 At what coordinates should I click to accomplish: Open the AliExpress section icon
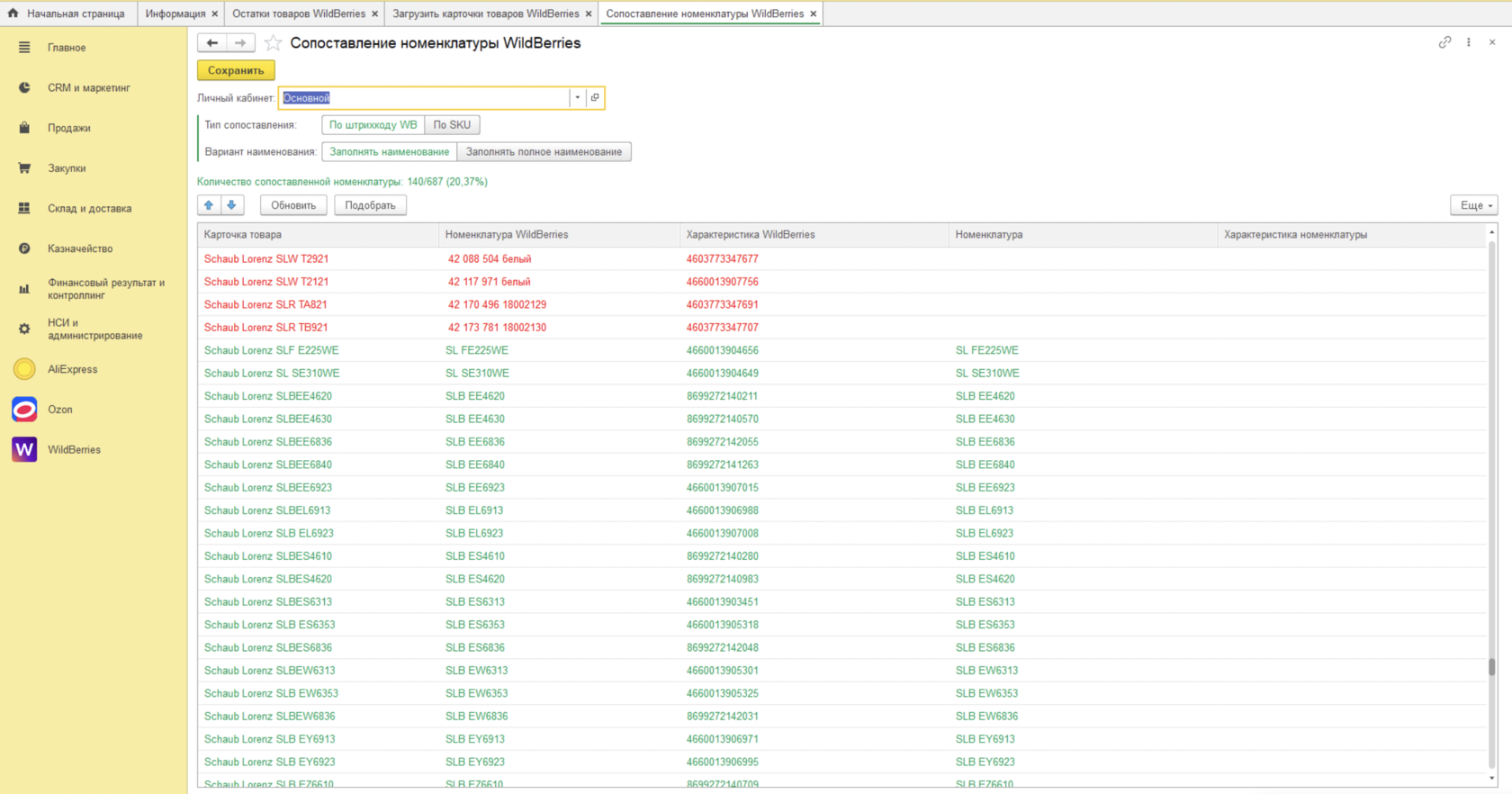[24, 369]
